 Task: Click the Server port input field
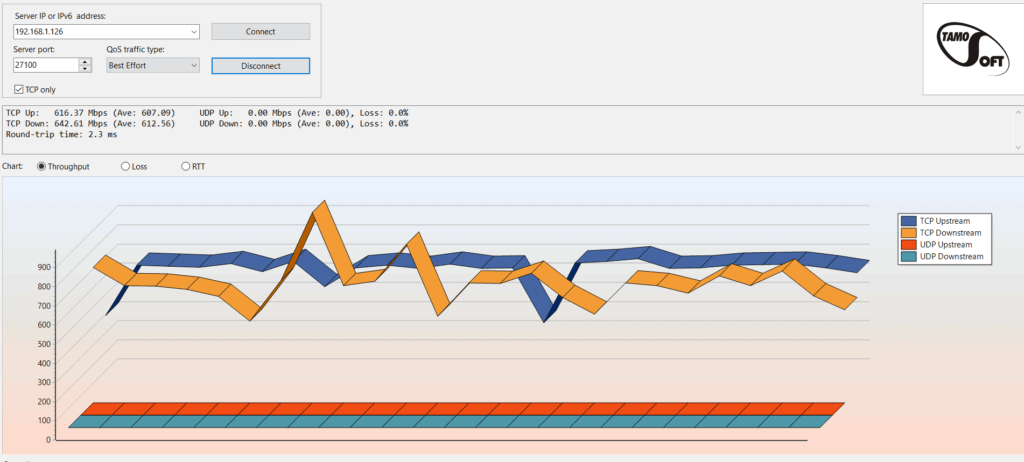pyautogui.click(x=45, y=65)
